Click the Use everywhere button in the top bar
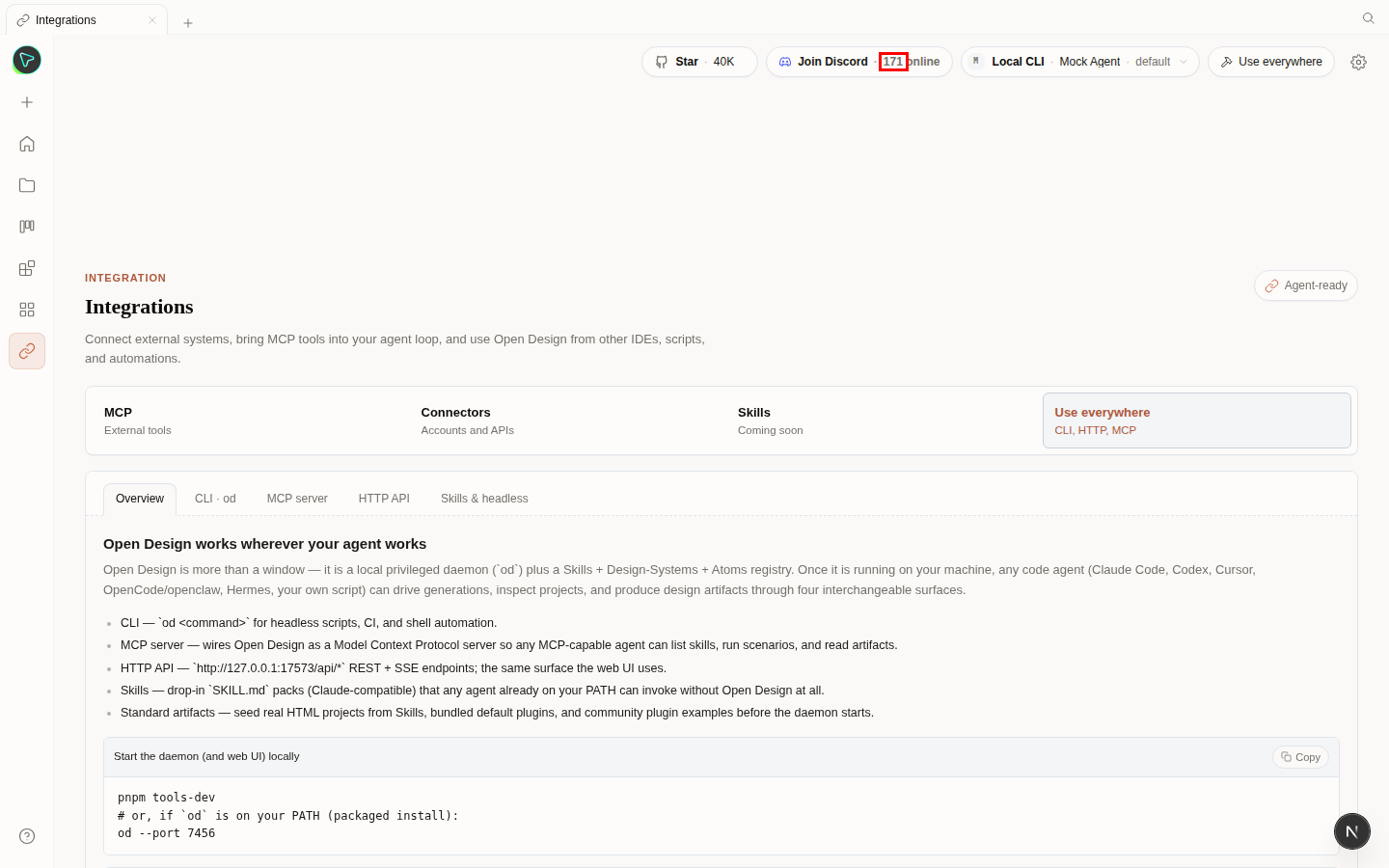 (1271, 62)
